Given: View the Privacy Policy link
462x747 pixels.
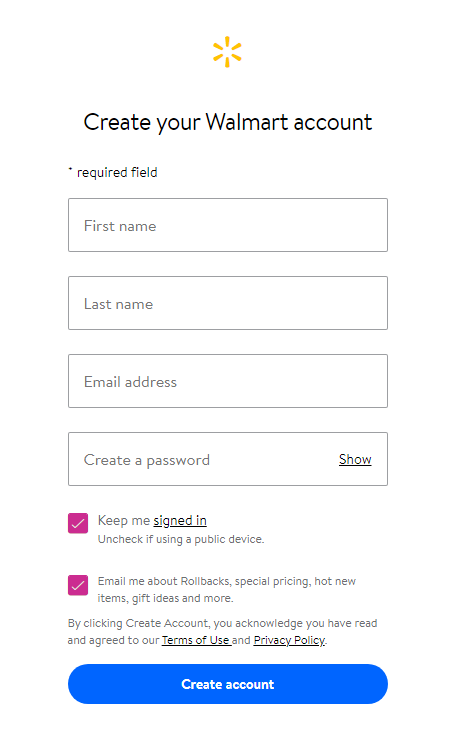Looking at the screenshot, I should 289,640.
